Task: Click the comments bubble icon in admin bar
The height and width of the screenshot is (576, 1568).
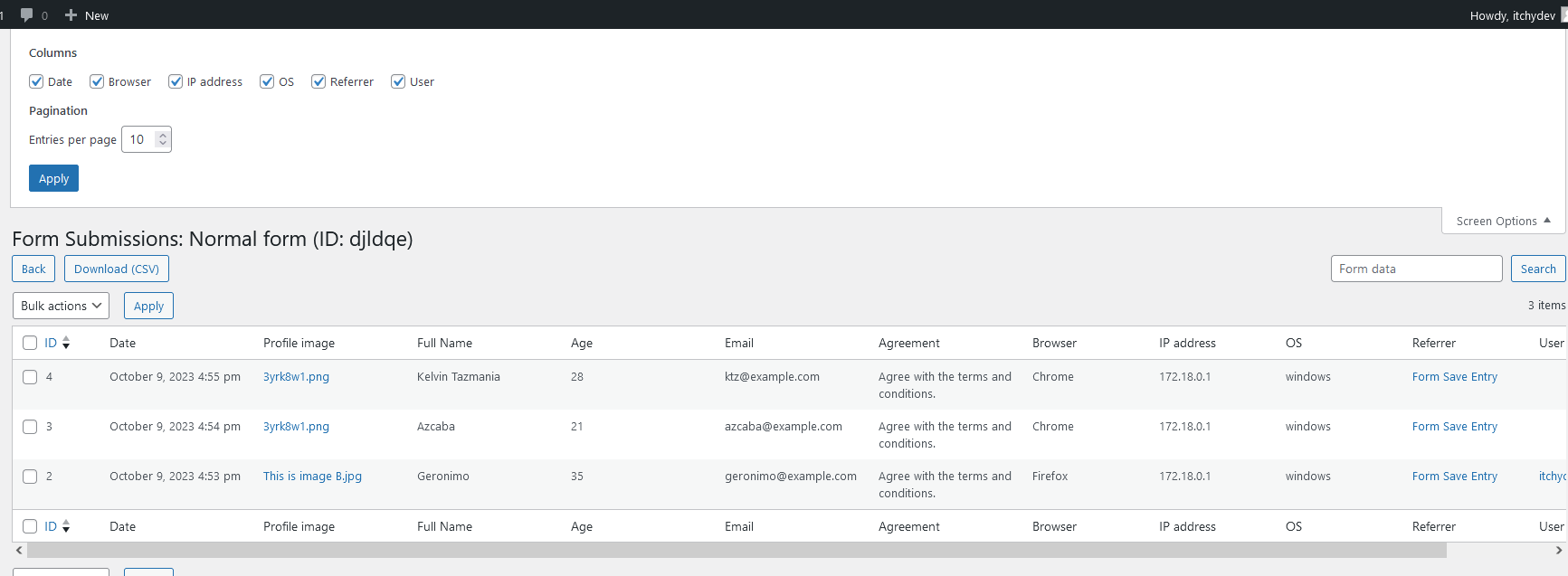Action: (27, 14)
